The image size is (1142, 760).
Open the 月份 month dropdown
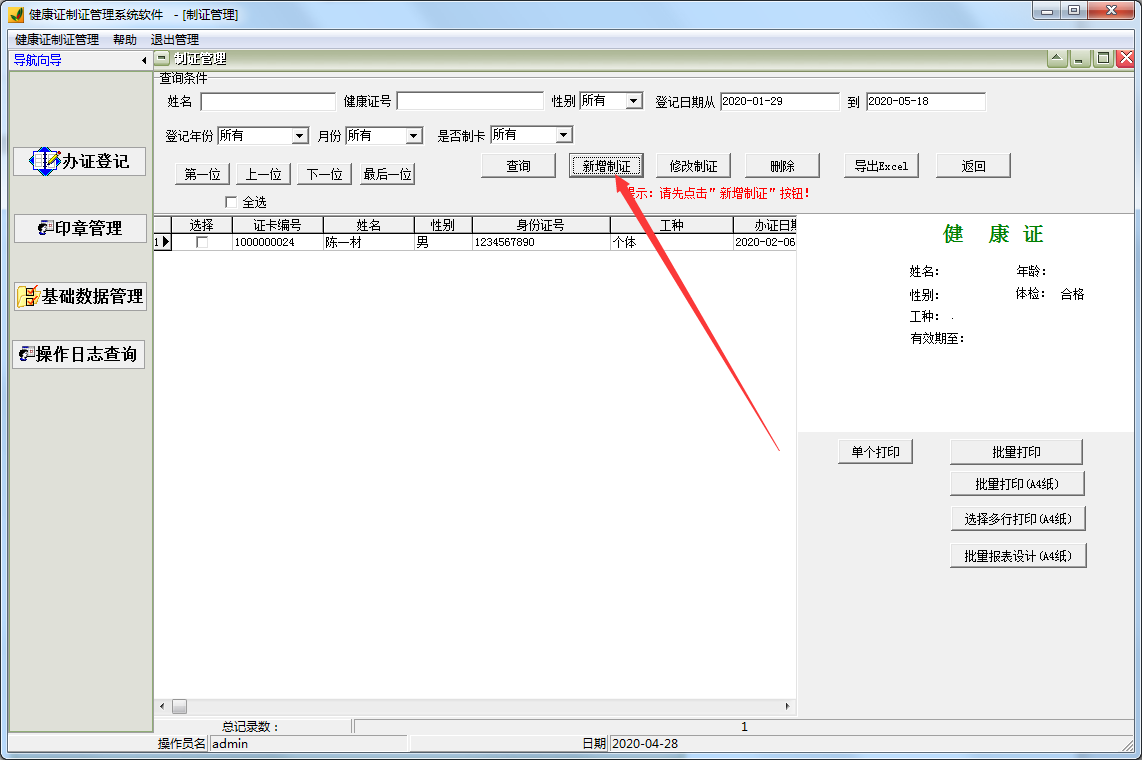[x=412, y=134]
